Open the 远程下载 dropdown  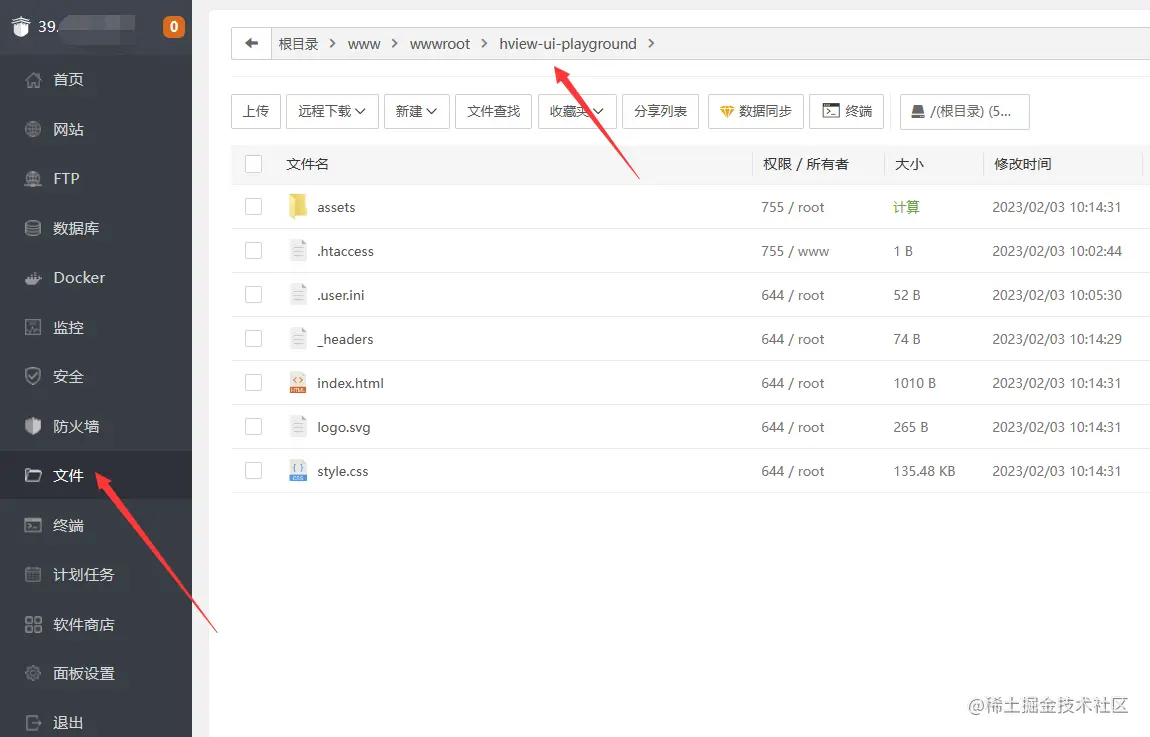[x=332, y=111]
